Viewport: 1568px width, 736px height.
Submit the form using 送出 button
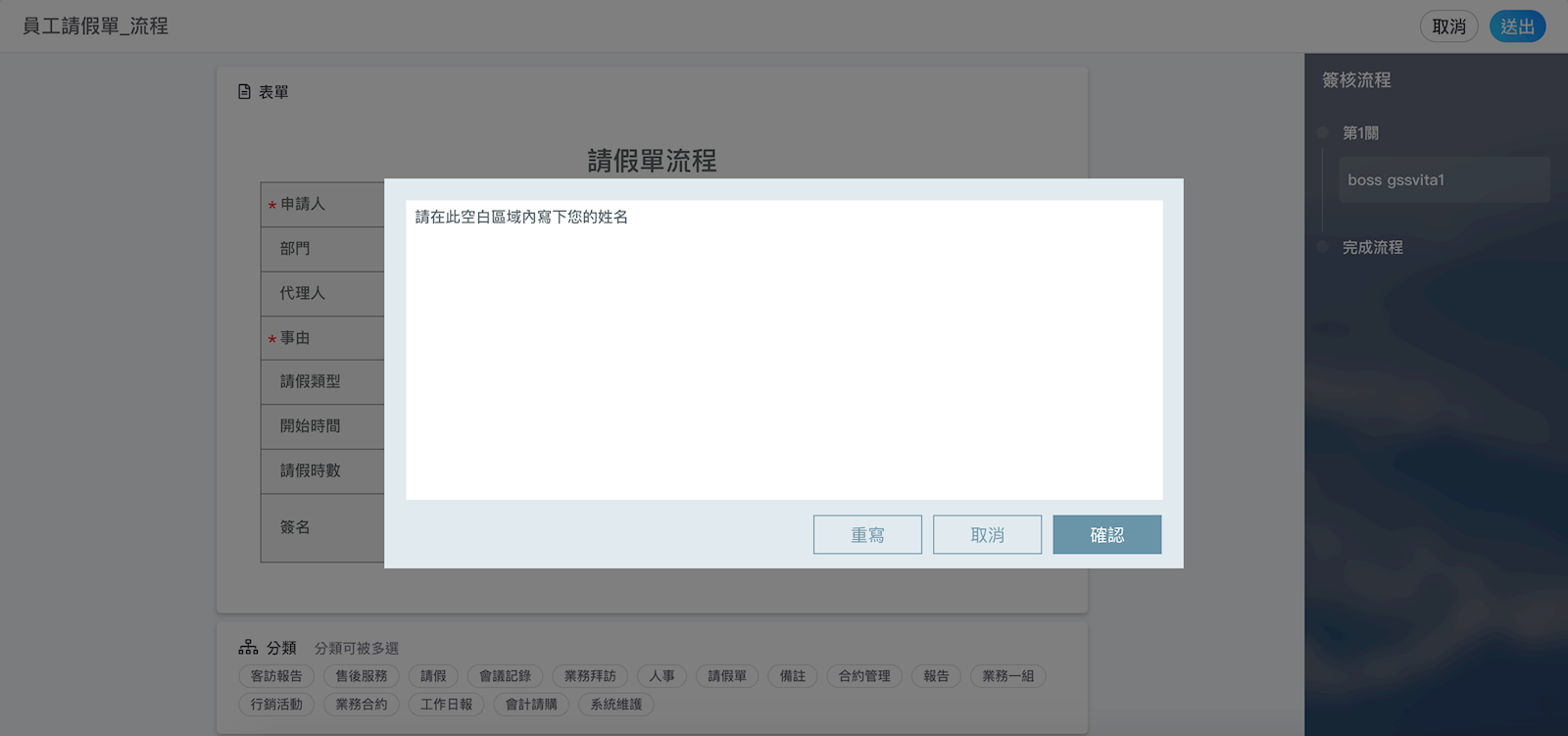coord(1517,26)
